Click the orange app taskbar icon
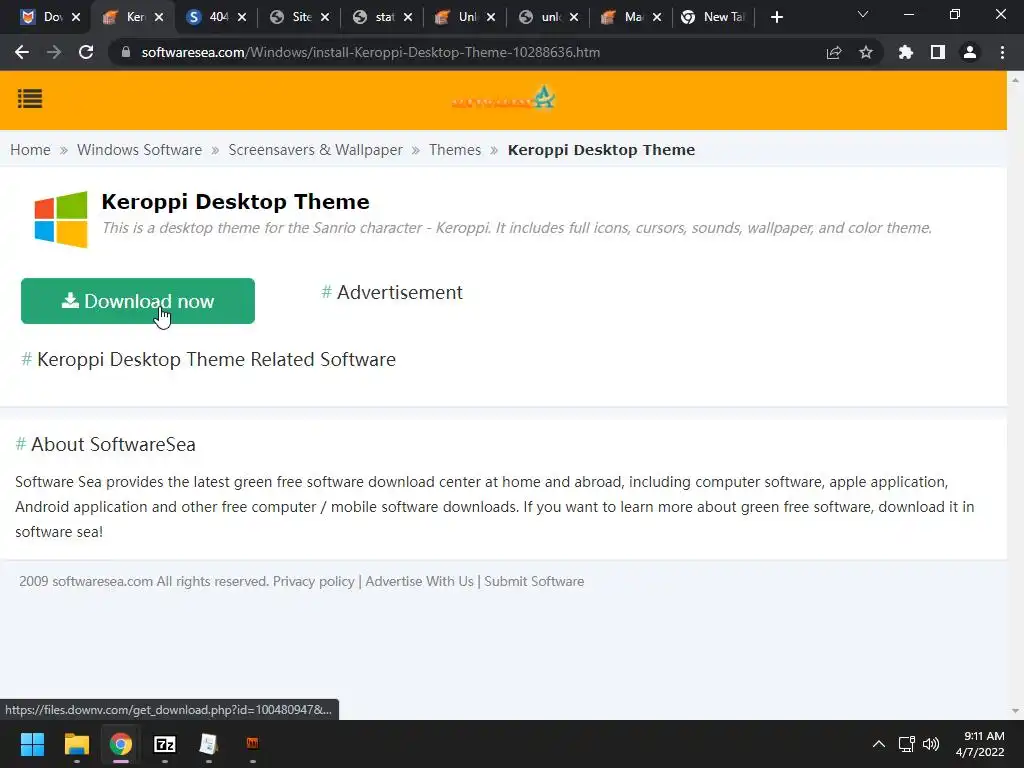Screen dimensions: 1024x768 pos(252,743)
